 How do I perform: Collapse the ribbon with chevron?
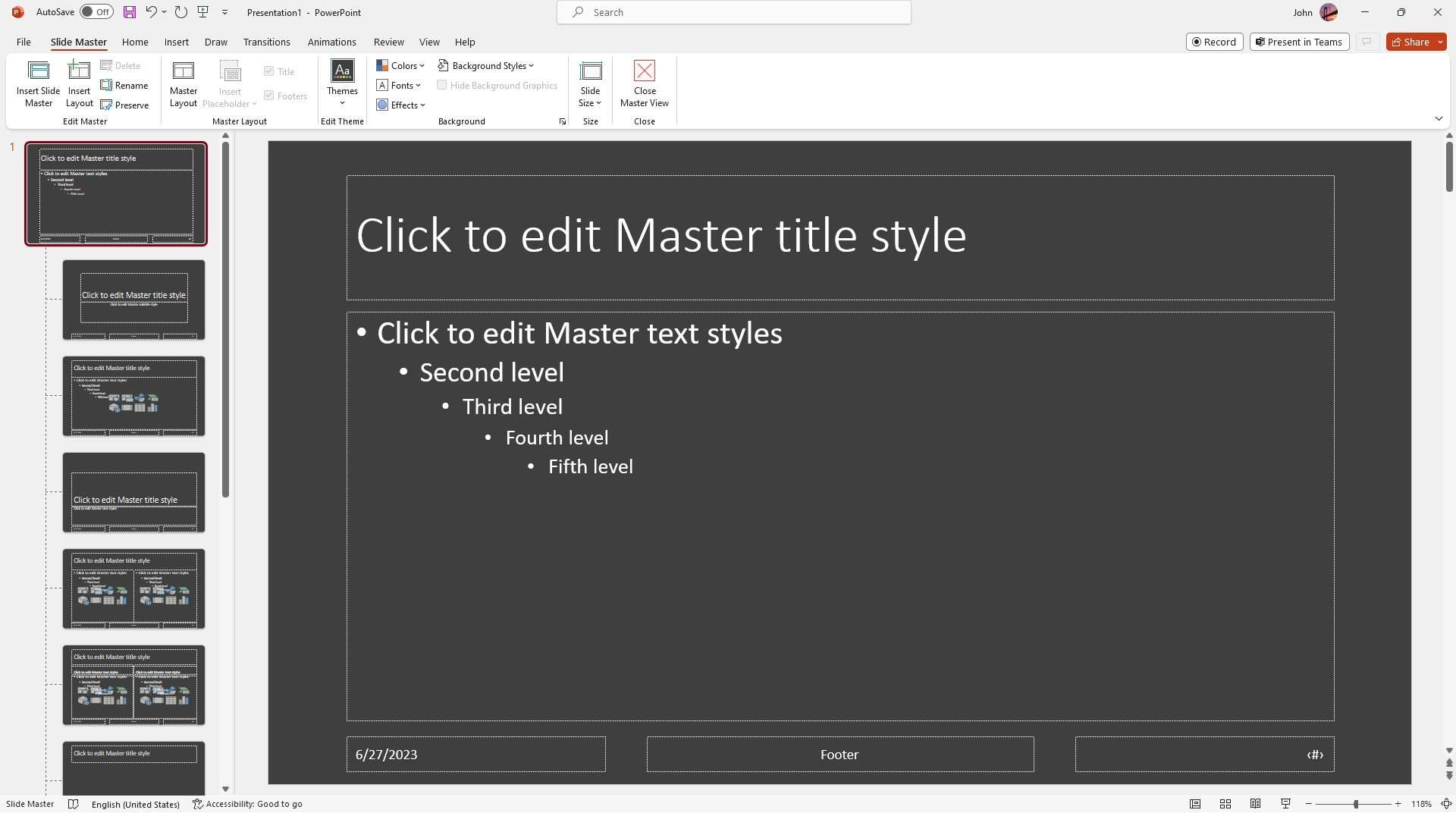tap(1439, 119)
